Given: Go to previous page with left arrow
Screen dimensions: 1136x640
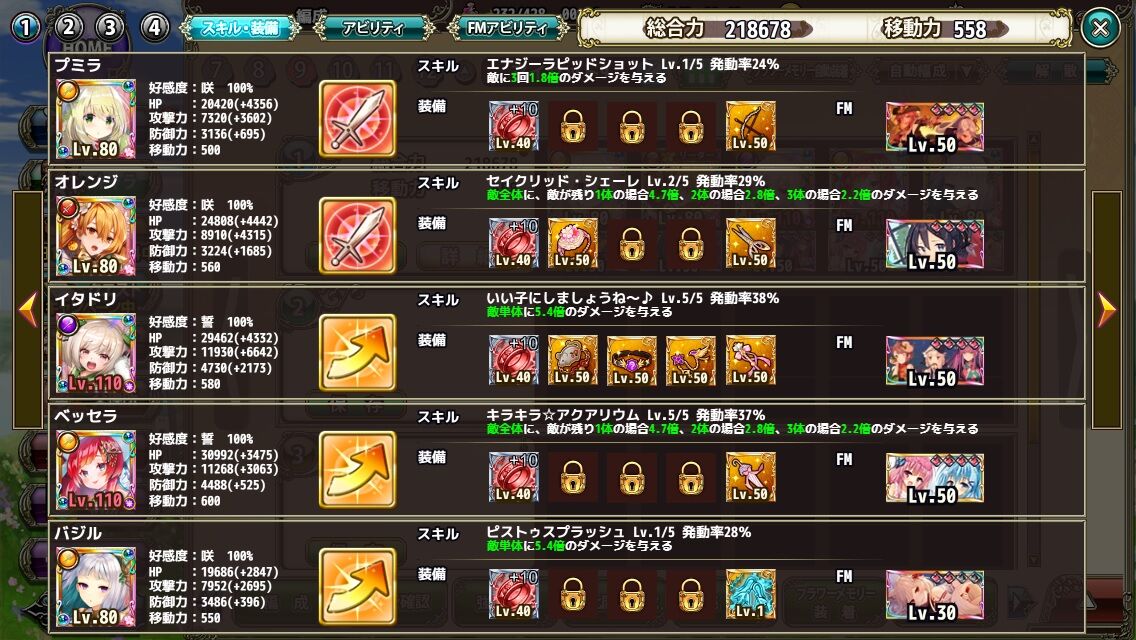Looking at the screenshot, I should click(x=28, y=310).
